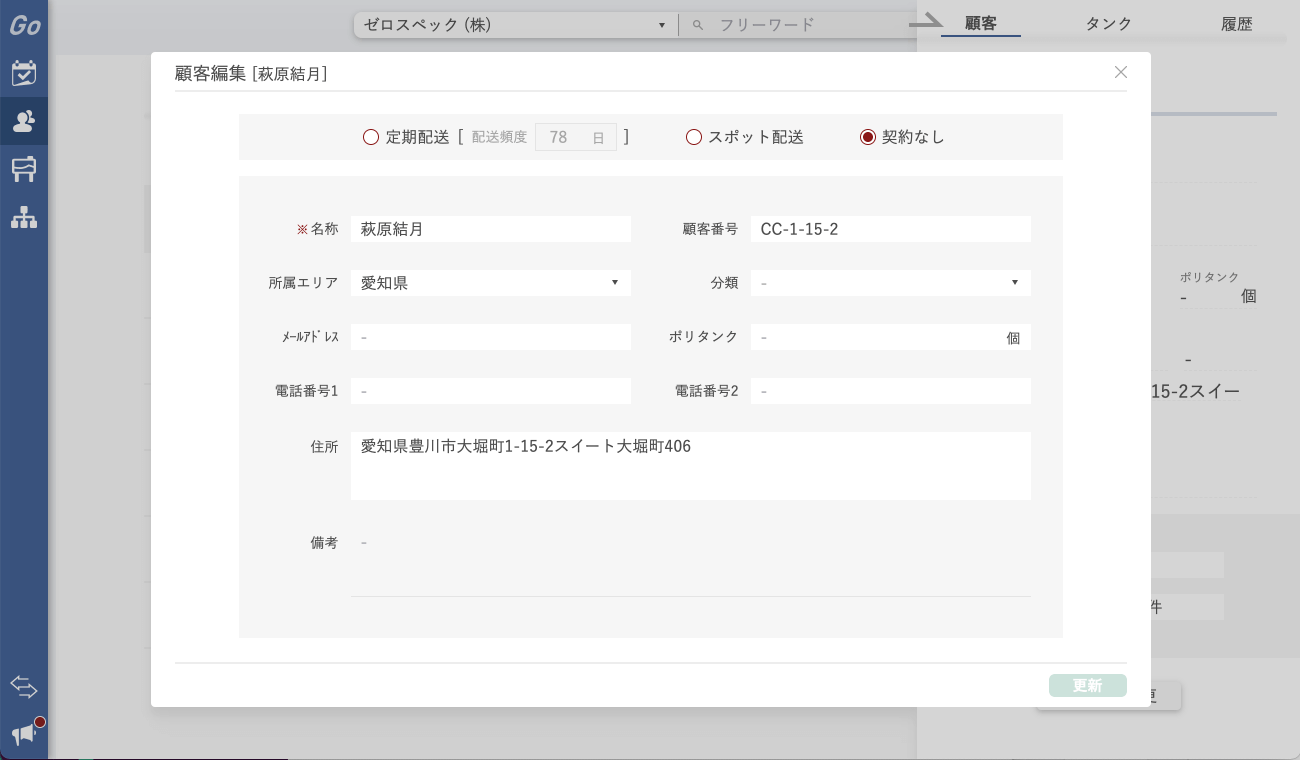Click the 住所 address text area
This screenshot has width=1300, height=760.
(x=691, y=466)
